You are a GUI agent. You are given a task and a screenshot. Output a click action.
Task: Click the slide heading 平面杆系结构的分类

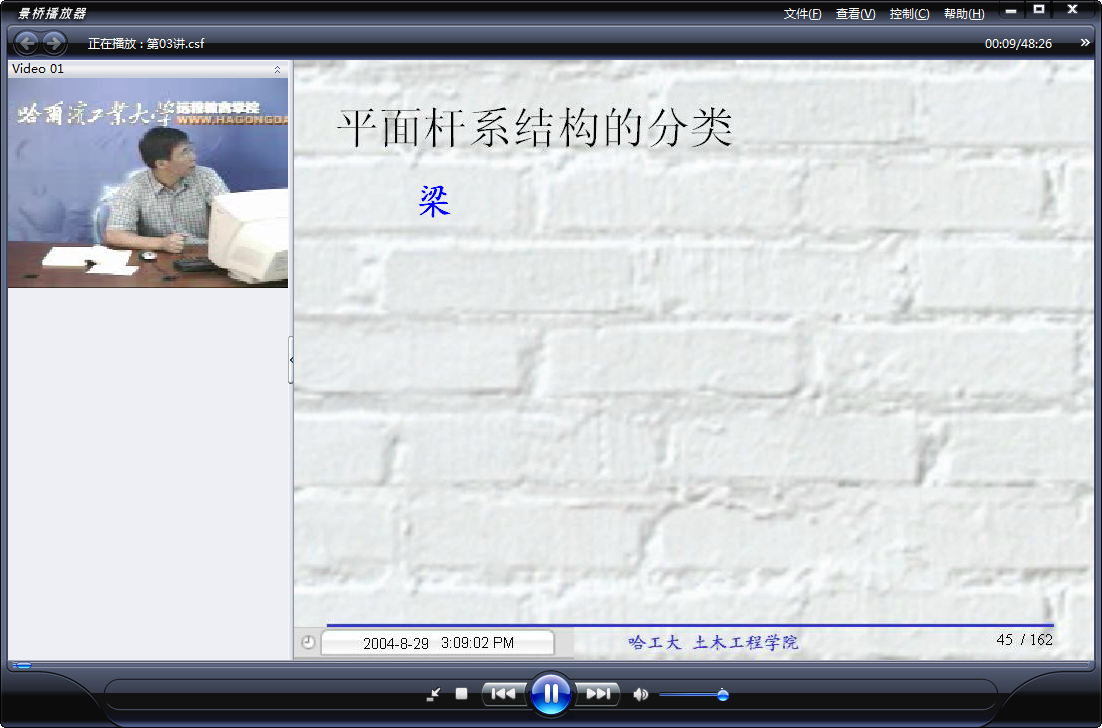tap(535, 127)
